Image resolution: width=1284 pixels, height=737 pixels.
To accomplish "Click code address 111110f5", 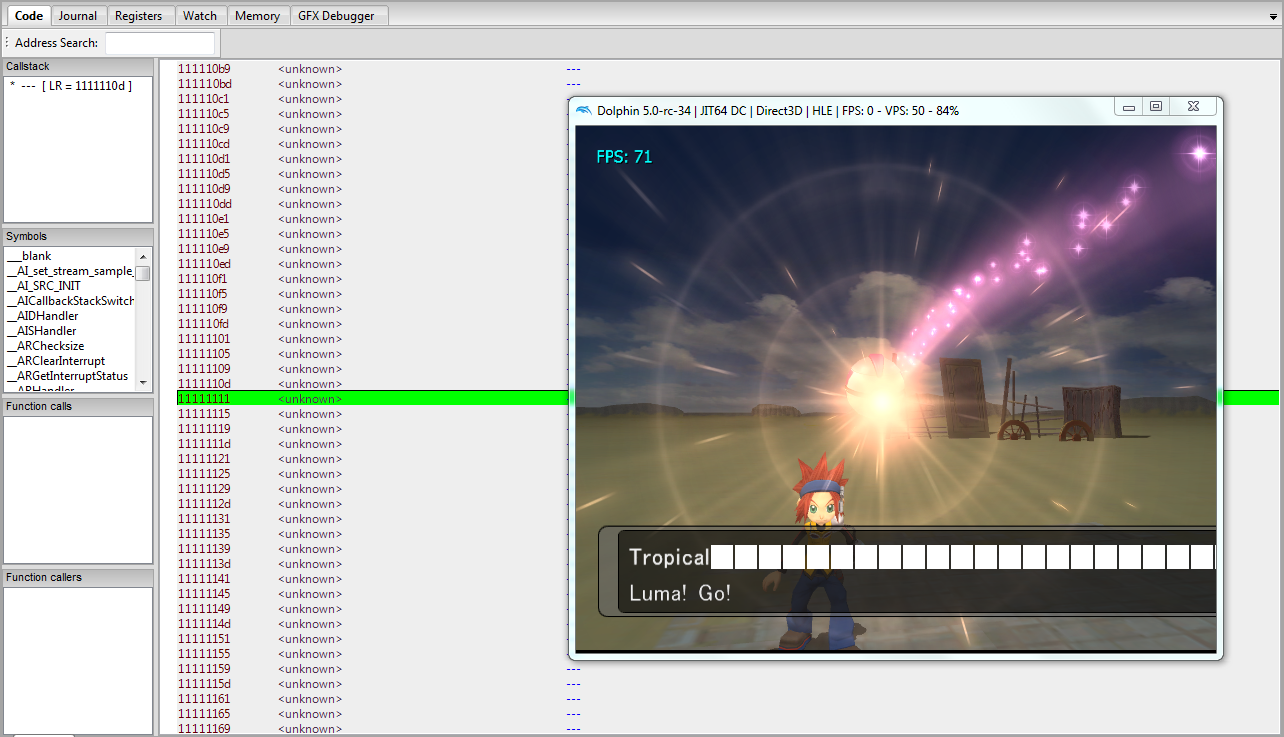I will 204,294.
